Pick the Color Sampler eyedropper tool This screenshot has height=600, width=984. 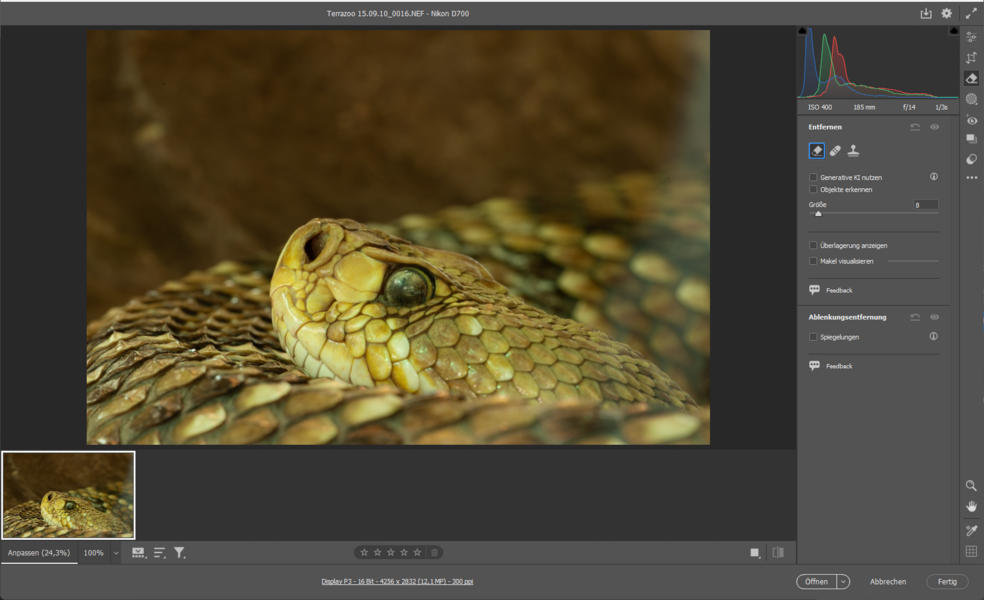(x=971, y=530)
